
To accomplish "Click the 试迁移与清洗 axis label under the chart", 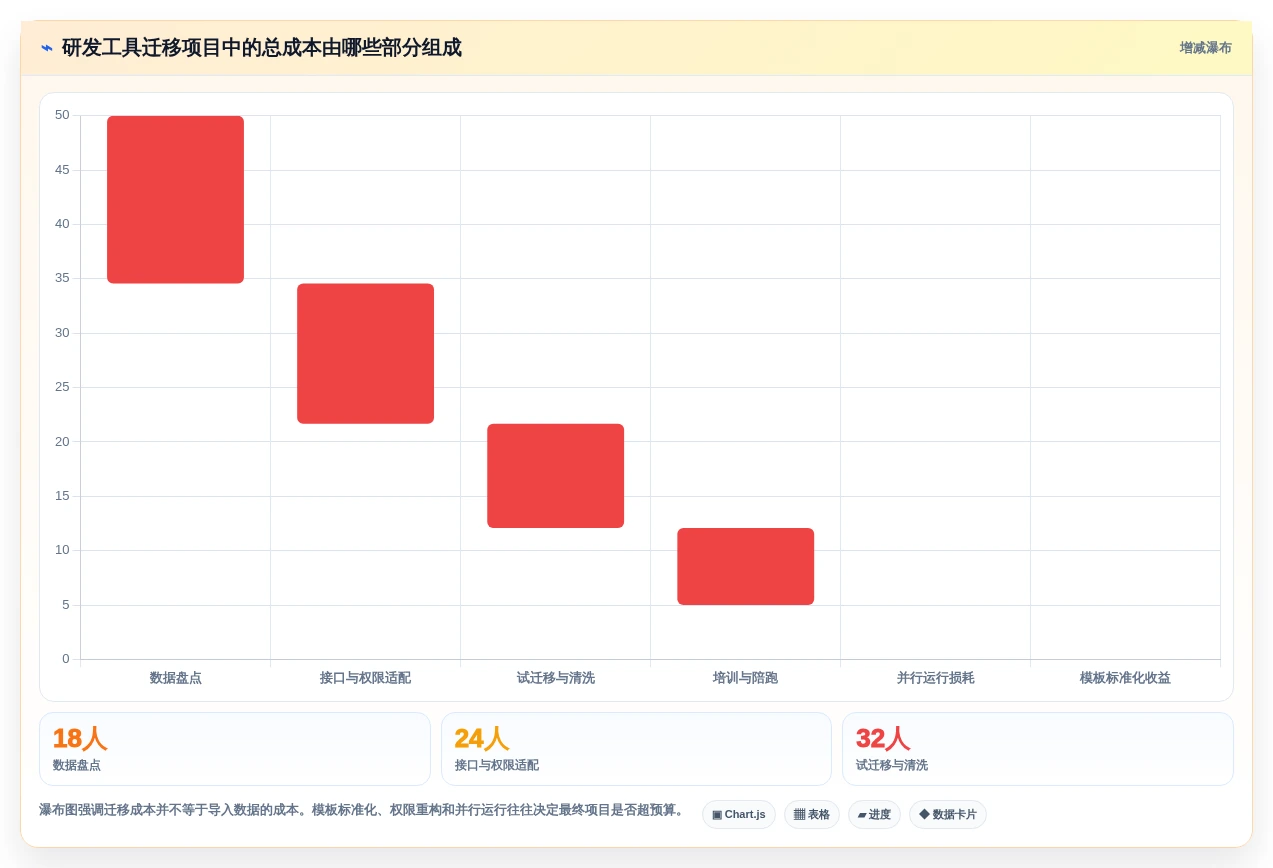I will 555,678.
